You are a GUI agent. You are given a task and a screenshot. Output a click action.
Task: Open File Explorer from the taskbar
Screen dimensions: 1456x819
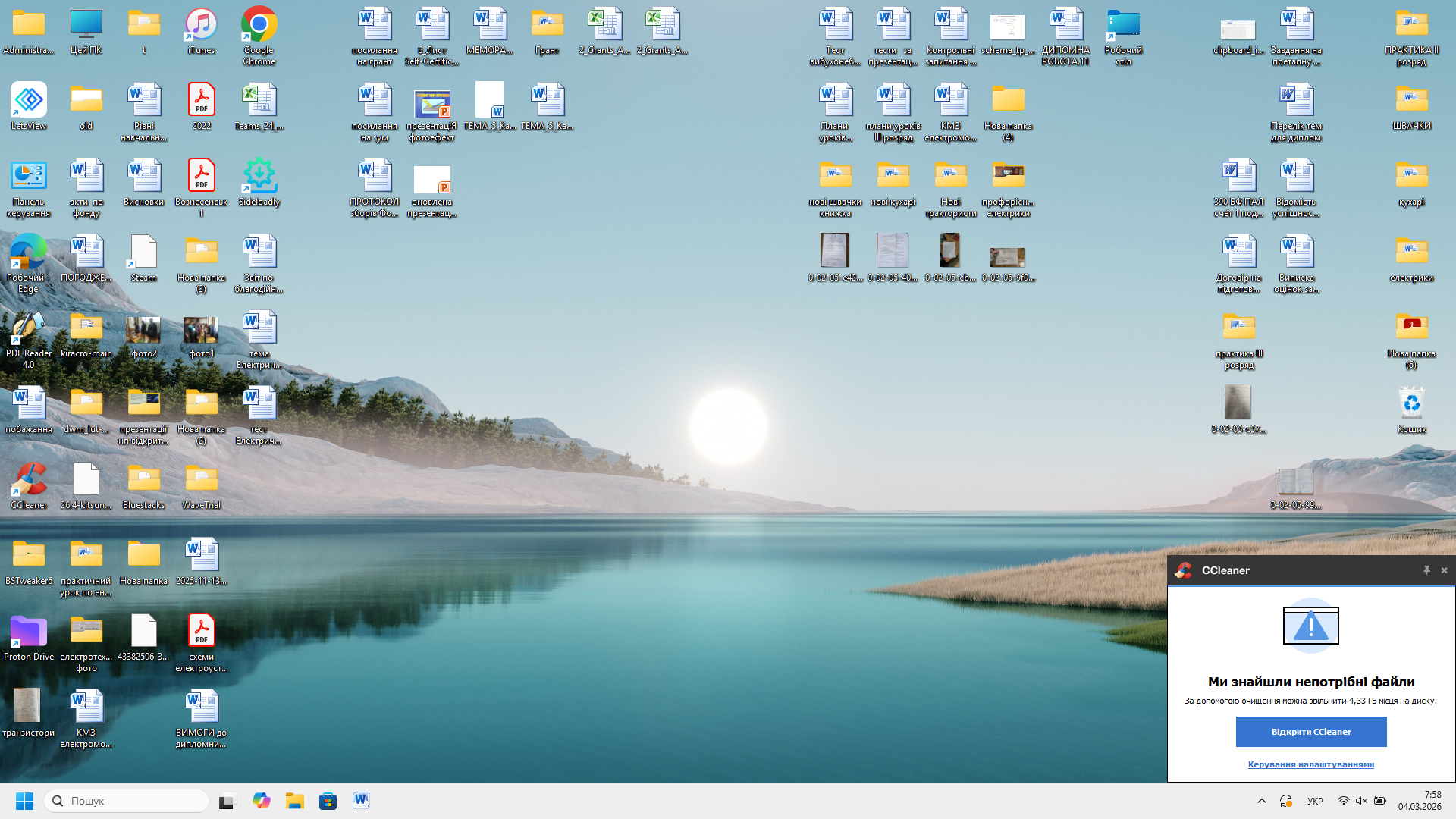pyautogui.click(x=294, y=801)
